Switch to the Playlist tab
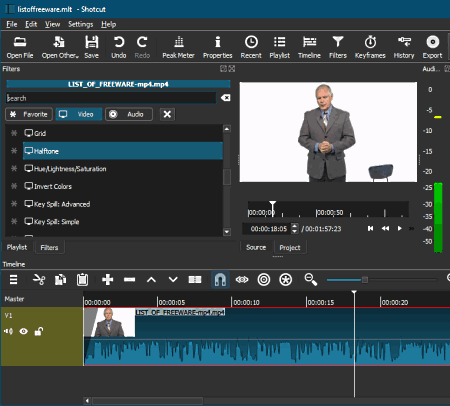This screenshot has height=406, width=450. 17,247
